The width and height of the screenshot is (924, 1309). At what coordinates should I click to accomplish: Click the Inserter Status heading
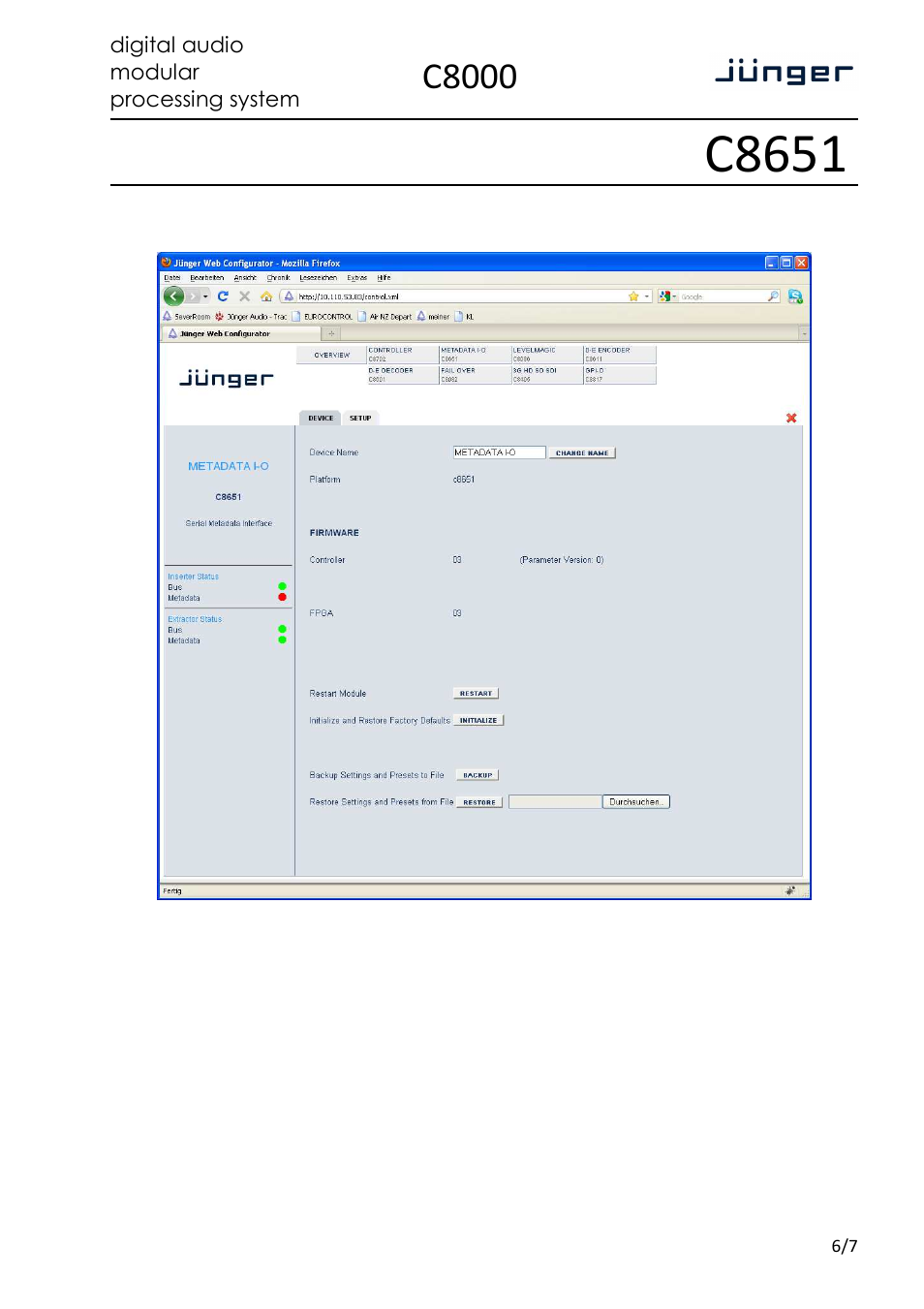tap(193, 577)
